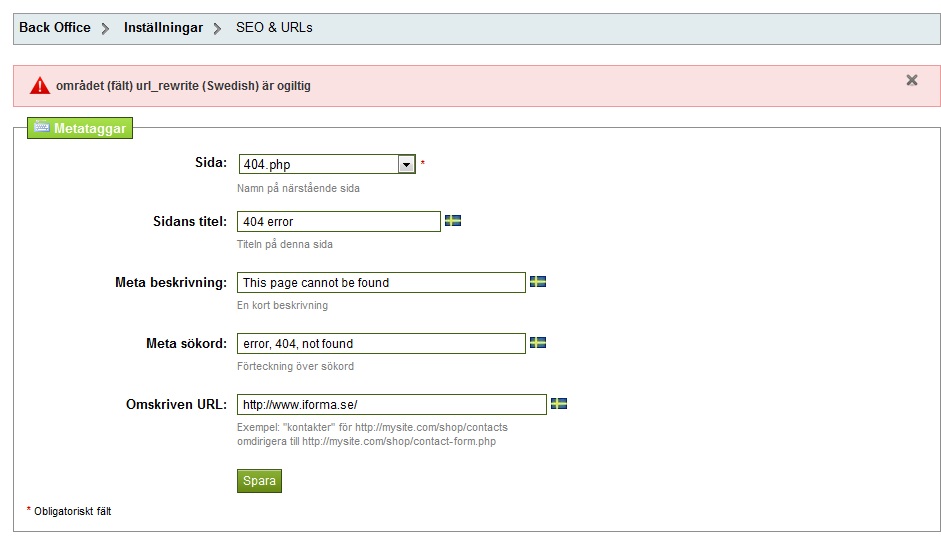Click Swedish flag beside Sidans titel field
The height and width of the screenshot is (560, 941).
point(453,221)
